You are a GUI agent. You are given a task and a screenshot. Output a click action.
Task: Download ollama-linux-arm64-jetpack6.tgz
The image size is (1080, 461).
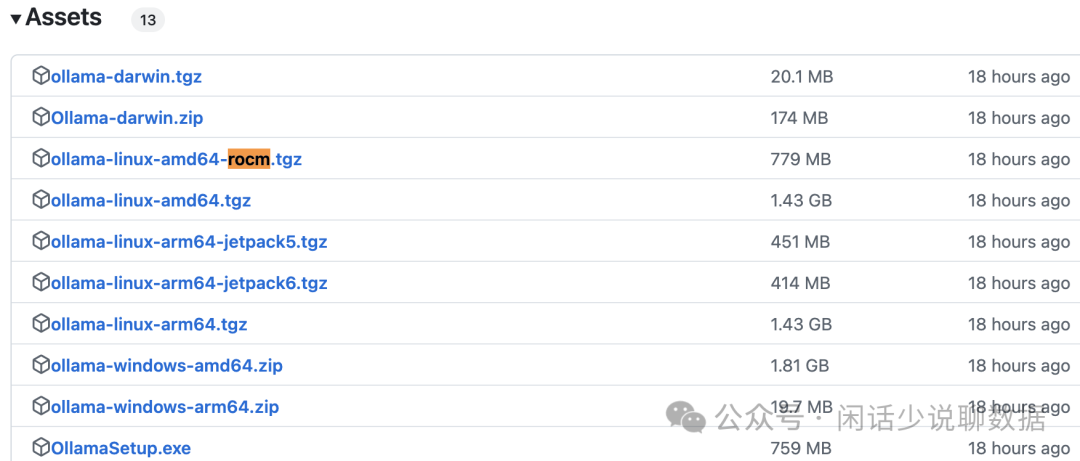click(189, 283)
